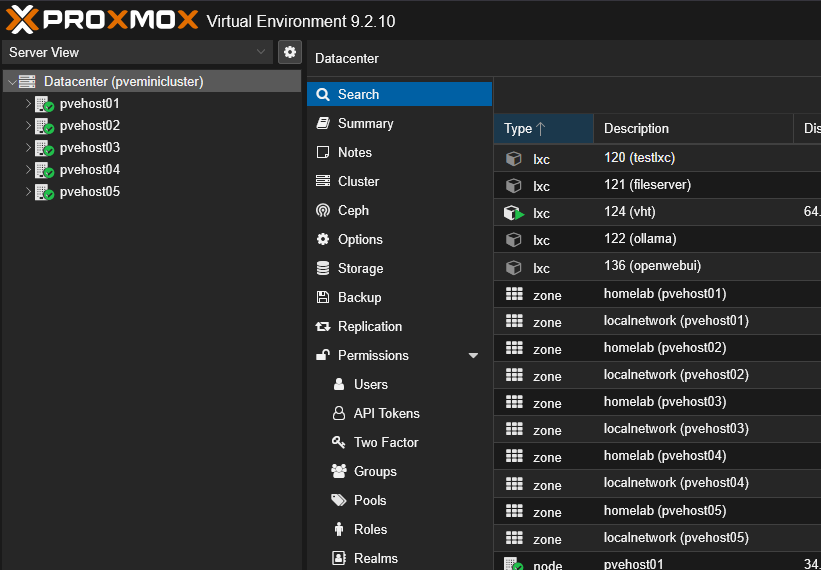Open the Replication section

400,327
